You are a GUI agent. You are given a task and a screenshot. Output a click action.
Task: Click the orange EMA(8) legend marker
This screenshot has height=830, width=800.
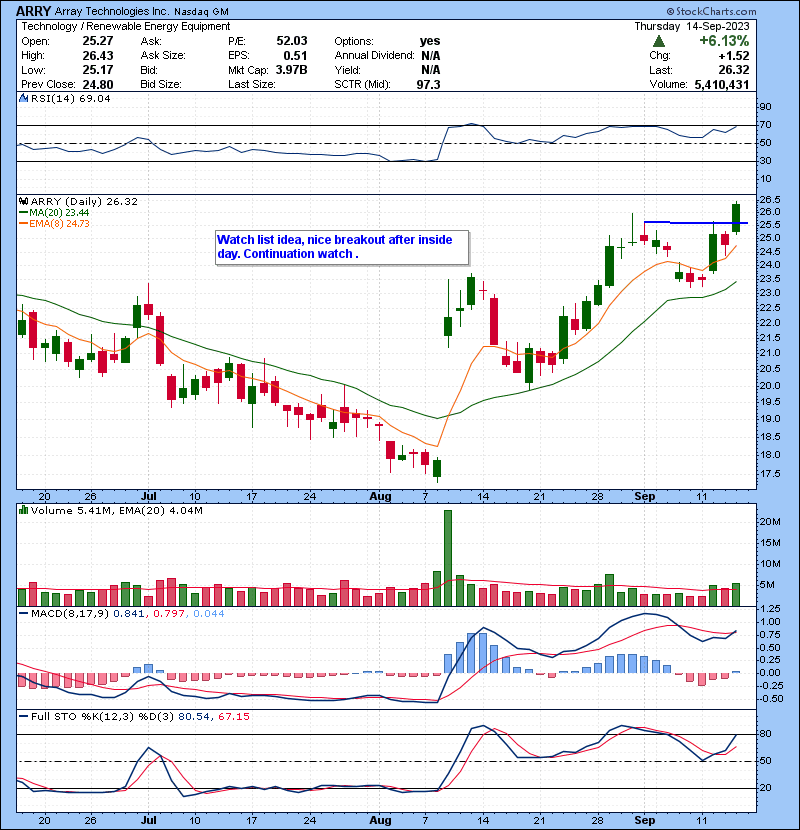pos(22,224)
